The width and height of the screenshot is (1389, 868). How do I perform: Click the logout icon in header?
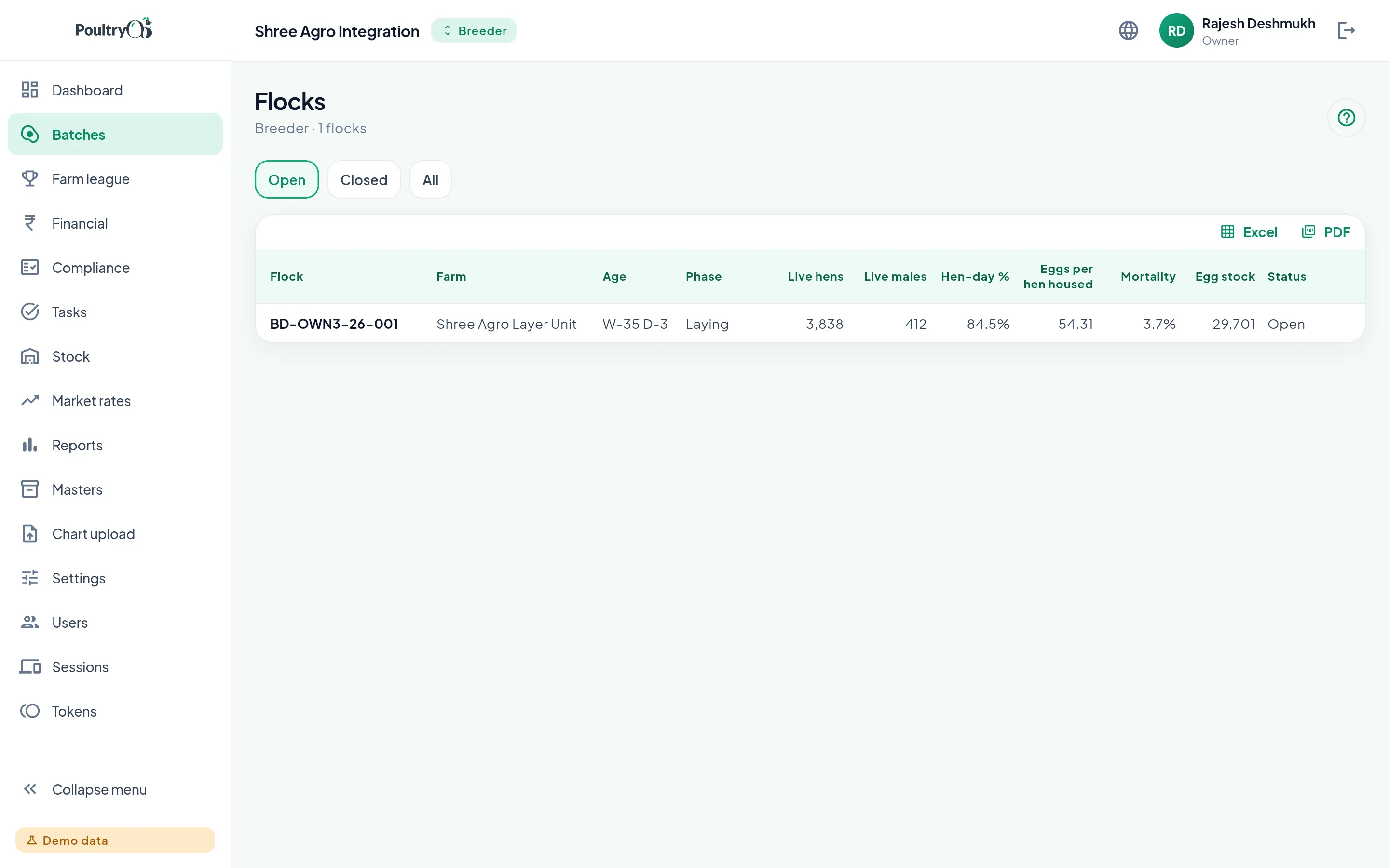(x=1346, y=30)
